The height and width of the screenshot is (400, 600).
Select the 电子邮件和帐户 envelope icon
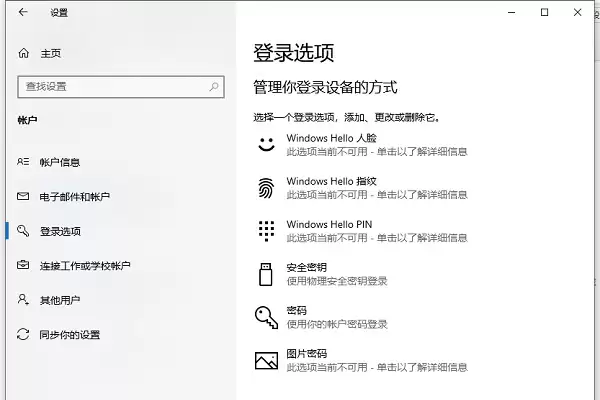click(23, 196)
